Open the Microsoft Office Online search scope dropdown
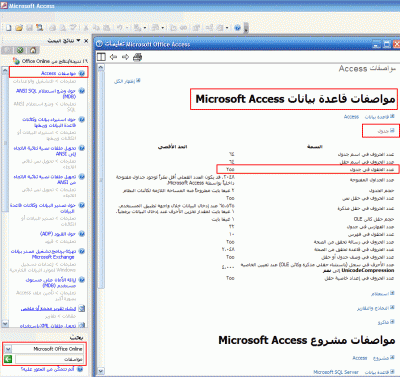The width and height of the screenshot is (400, 377). click(8, 349)
